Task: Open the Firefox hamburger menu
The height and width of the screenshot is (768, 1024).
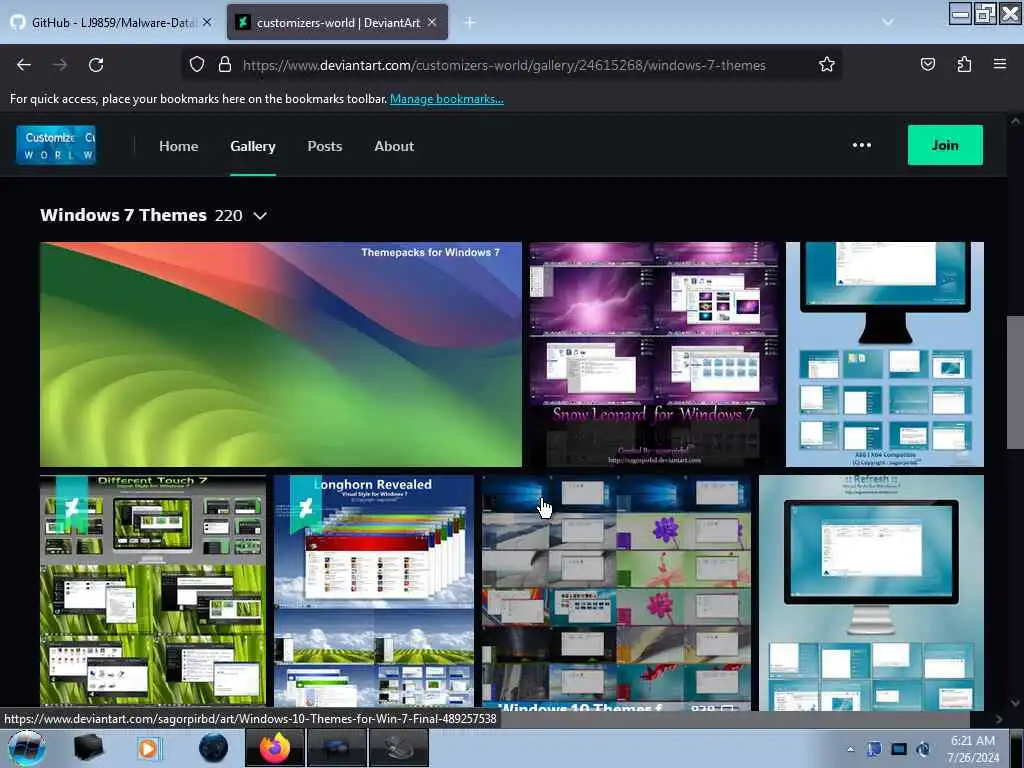Action: pyautogui.click(x=999, y=64)
